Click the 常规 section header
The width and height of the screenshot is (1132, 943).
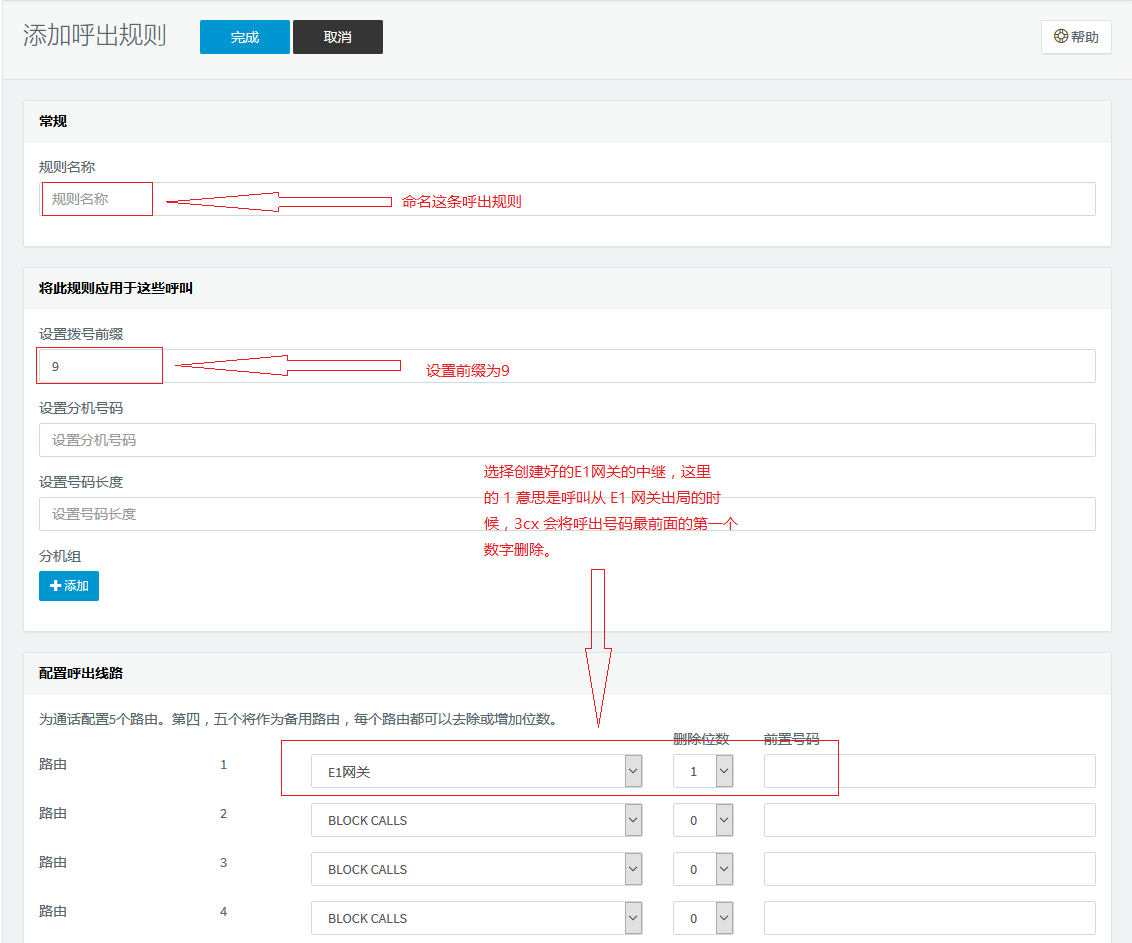53,121
